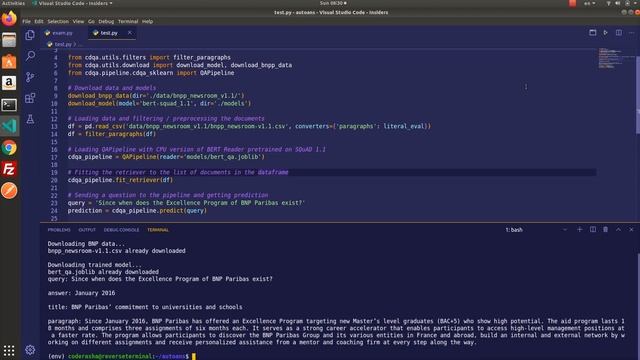The width and height of the screenshot is (640, 360).
Task: Open the Search view in activity bar
Action: 30,56
